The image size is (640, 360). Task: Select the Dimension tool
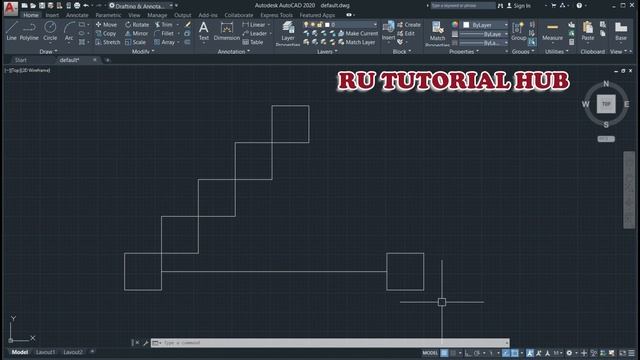click(227, 31)
